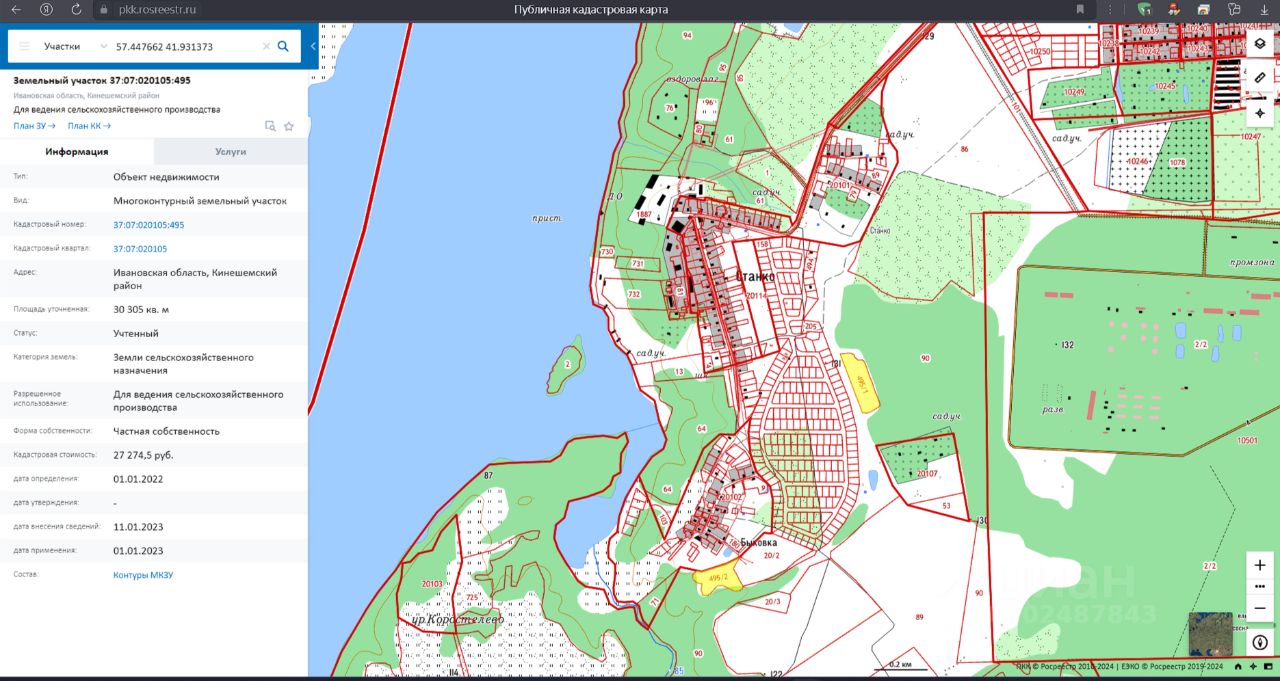Click the locate-me crosshair map button
Viewport: 1280px width, 681px height.
[x=1260, y=112]
